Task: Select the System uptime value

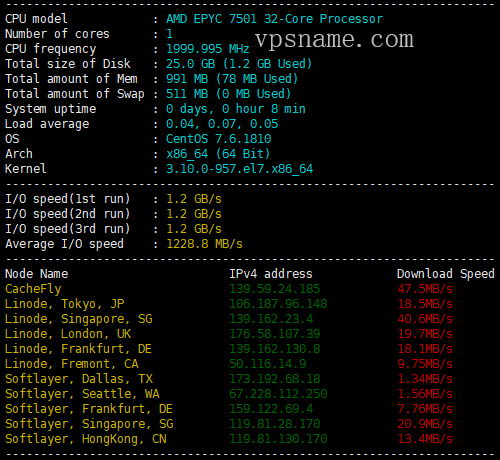Action: point(236,109)
